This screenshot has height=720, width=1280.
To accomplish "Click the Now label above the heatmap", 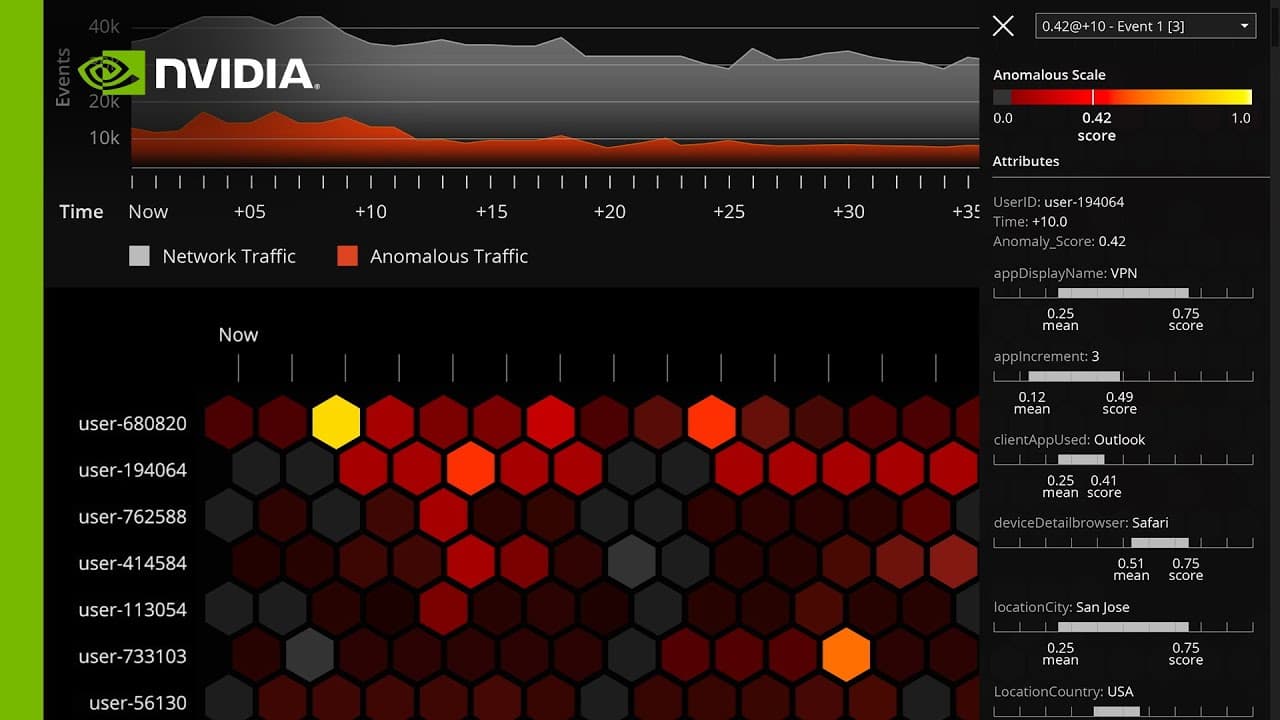I will [238, 335].
